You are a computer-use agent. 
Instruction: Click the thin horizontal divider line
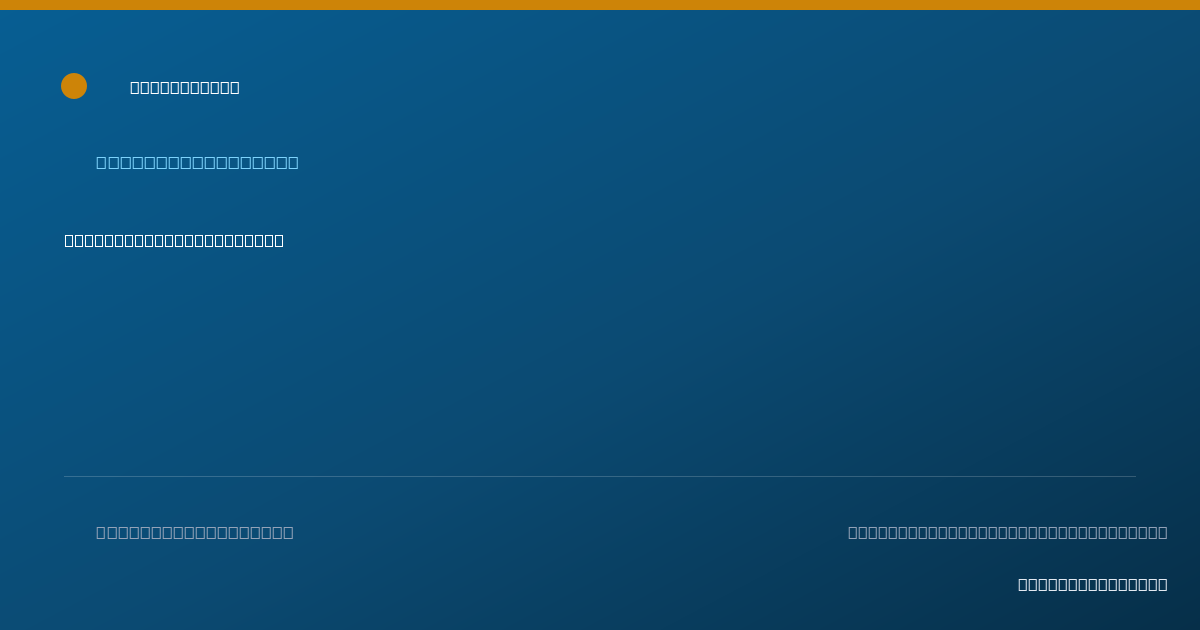pos(600,476)
